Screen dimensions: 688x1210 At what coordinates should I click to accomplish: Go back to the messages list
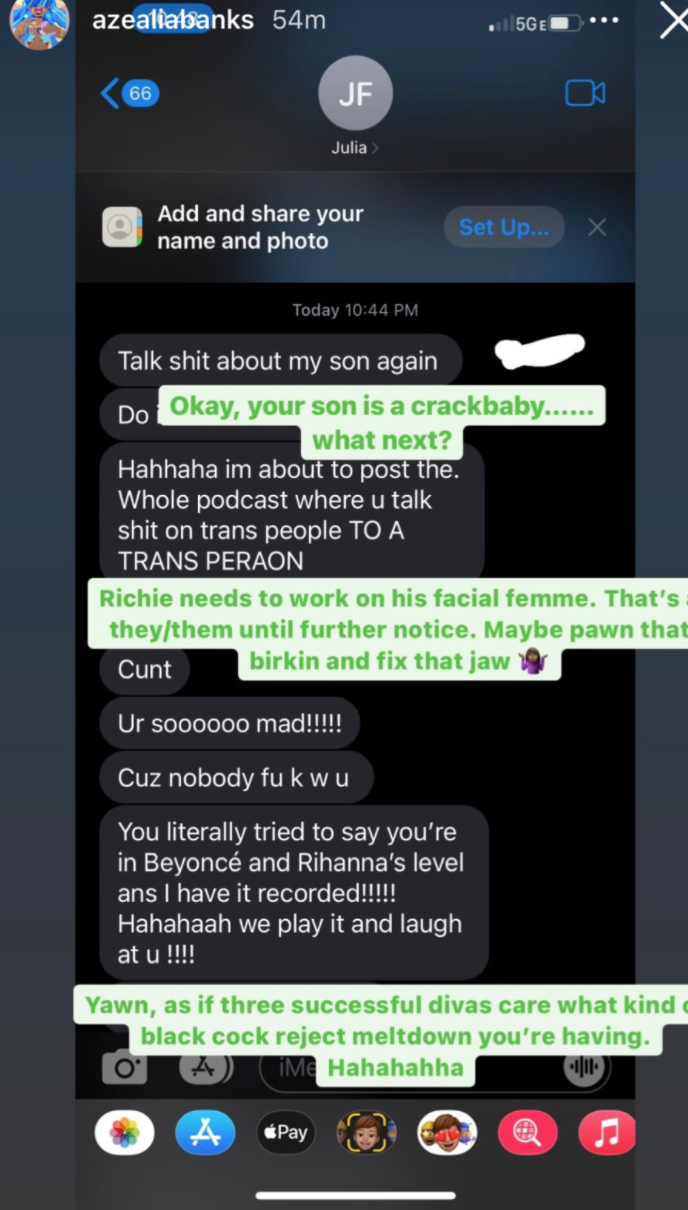tap(130, 94)
